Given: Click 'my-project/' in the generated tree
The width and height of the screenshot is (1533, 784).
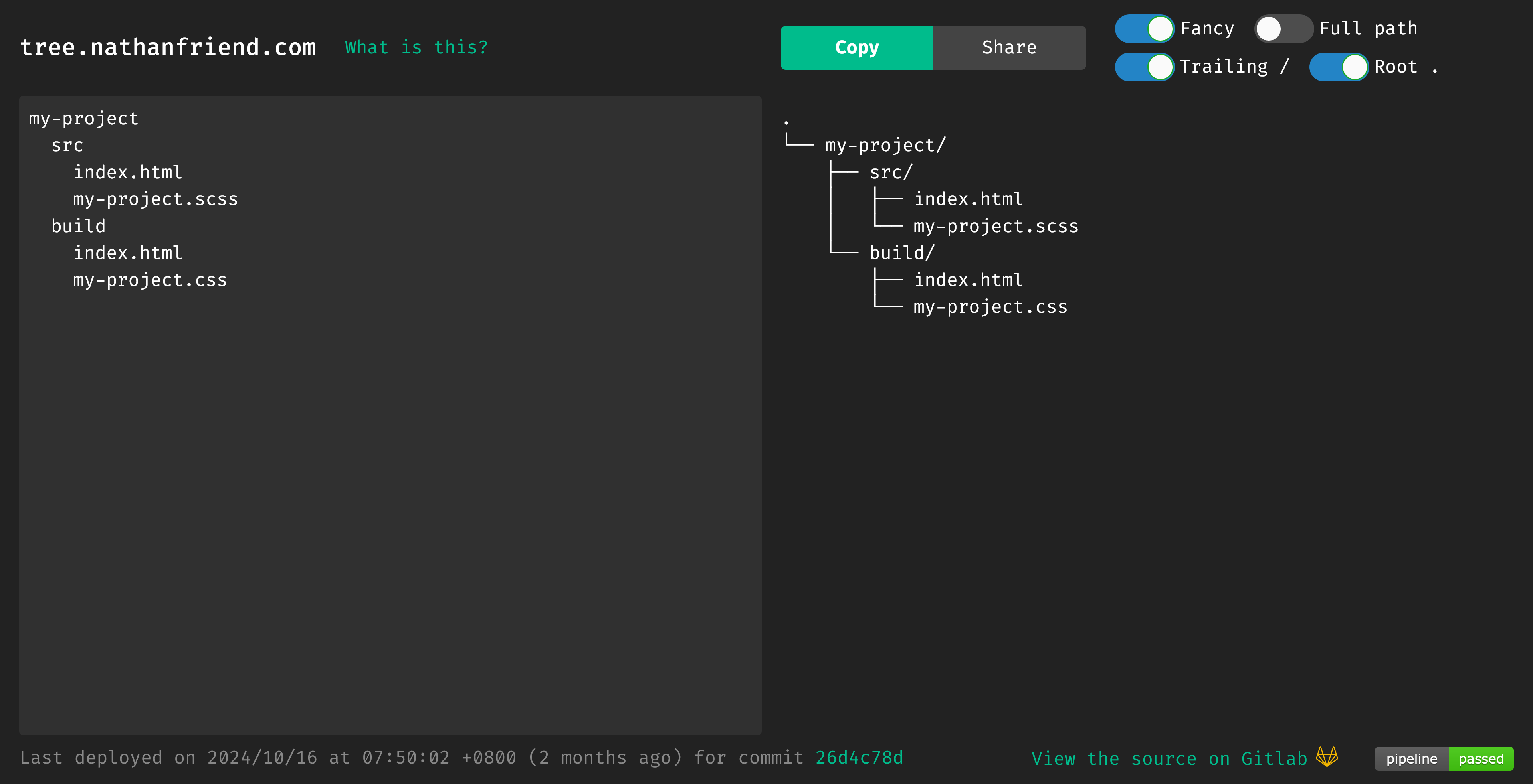Looking at the screenshot, I should coord(885,145).
